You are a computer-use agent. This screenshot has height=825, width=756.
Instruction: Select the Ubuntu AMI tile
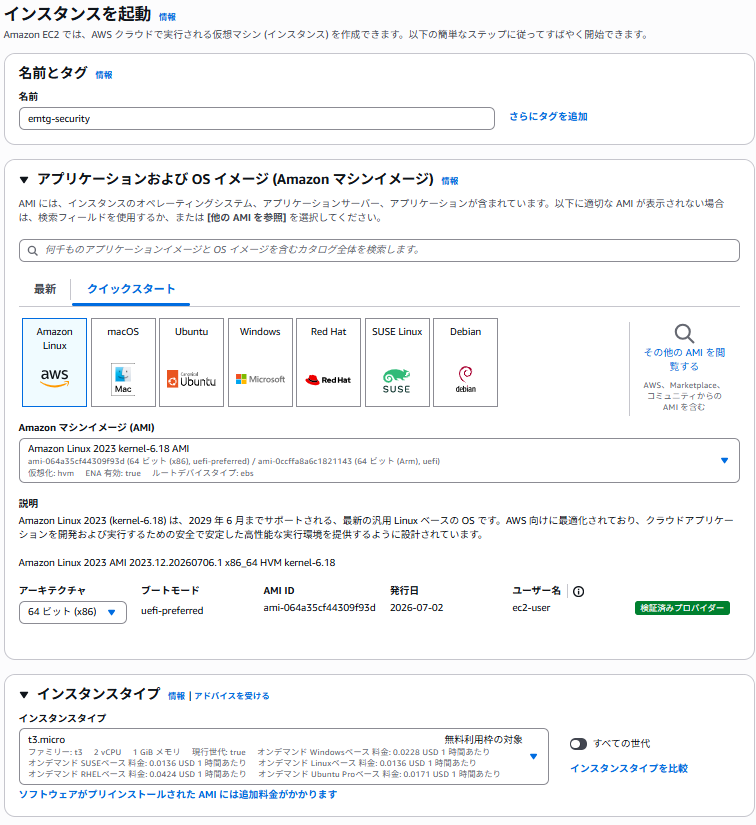point(191,362)
